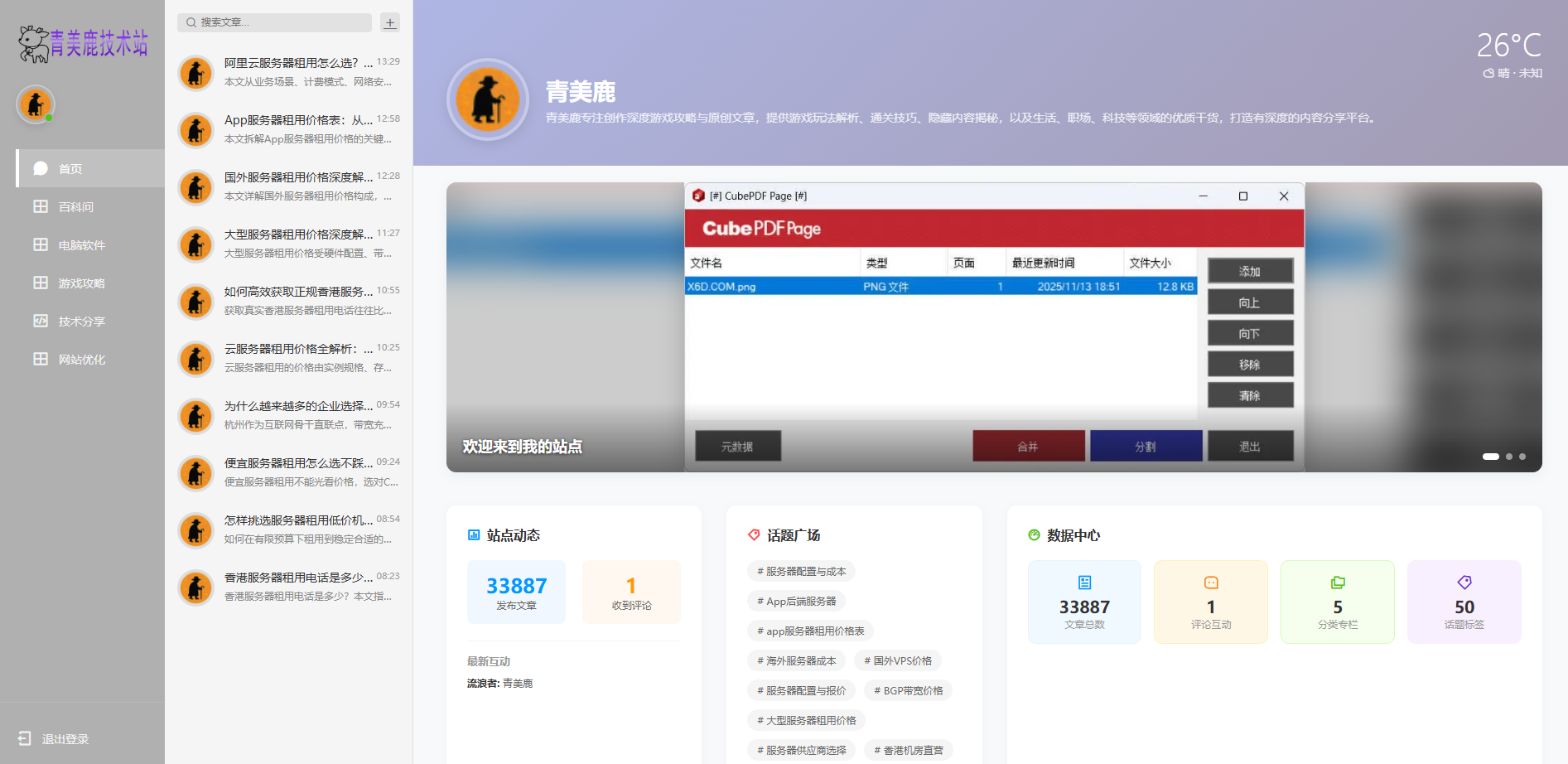
Task: Click the 话题广场 heading icon
Action: (x=754, y=535)
